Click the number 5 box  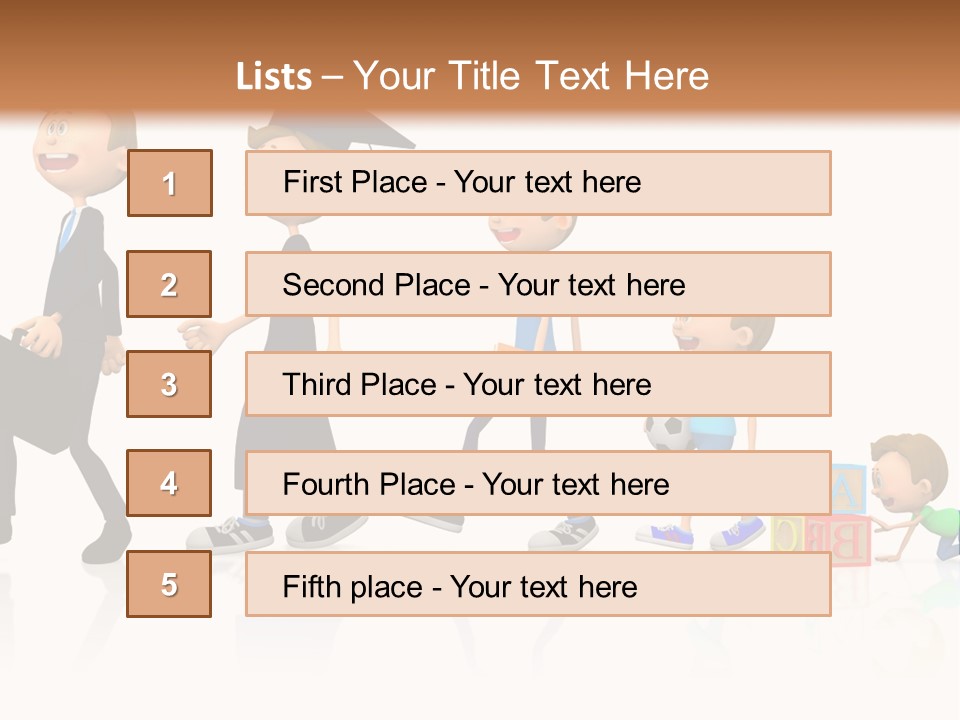point(169,584)
